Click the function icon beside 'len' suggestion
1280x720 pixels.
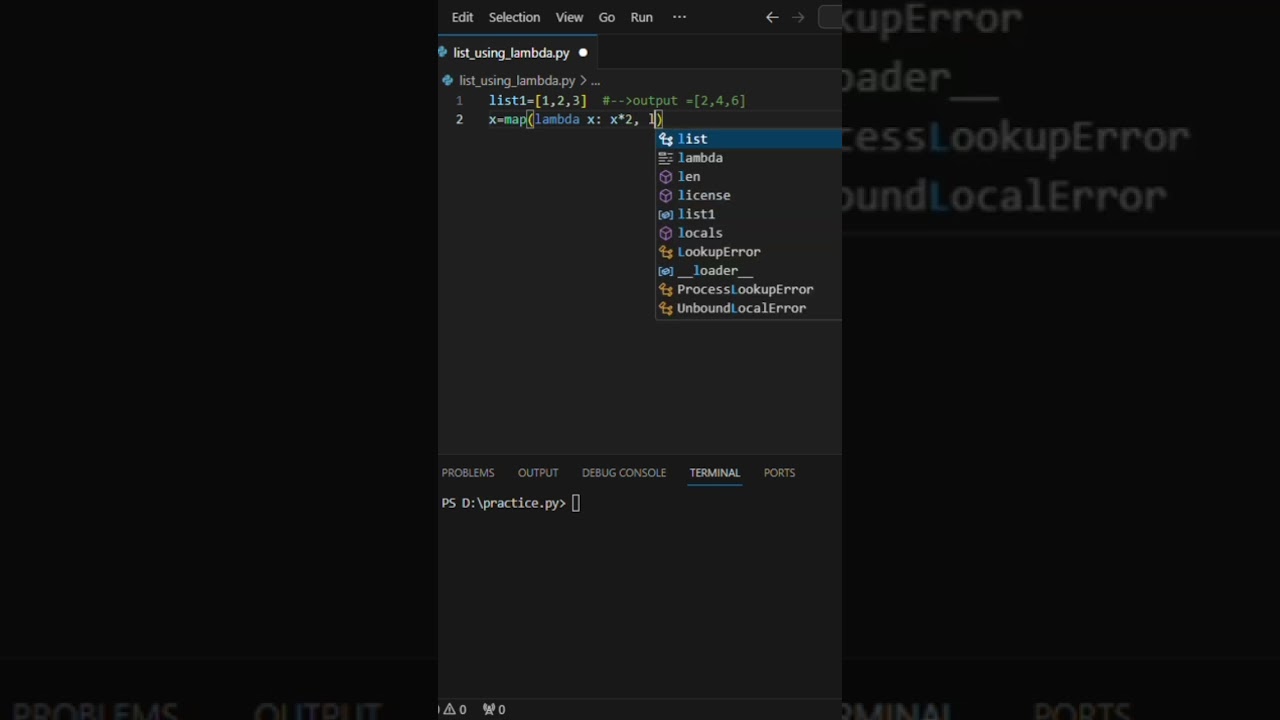(x=666, y=177)
